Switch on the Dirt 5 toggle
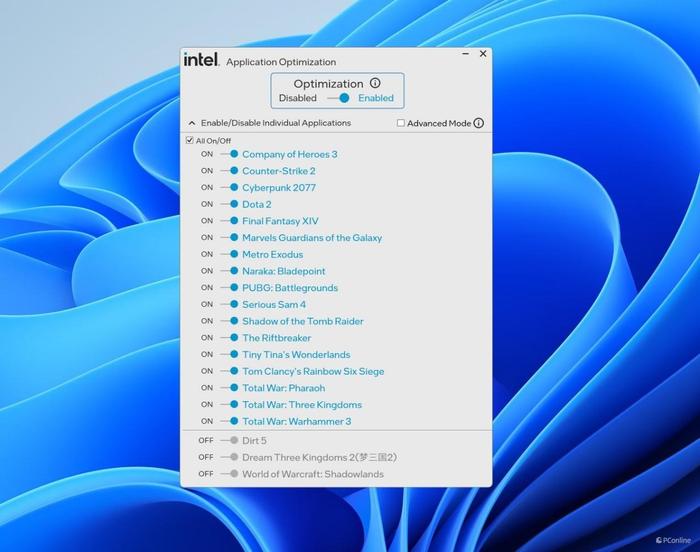 click(229, 440)
